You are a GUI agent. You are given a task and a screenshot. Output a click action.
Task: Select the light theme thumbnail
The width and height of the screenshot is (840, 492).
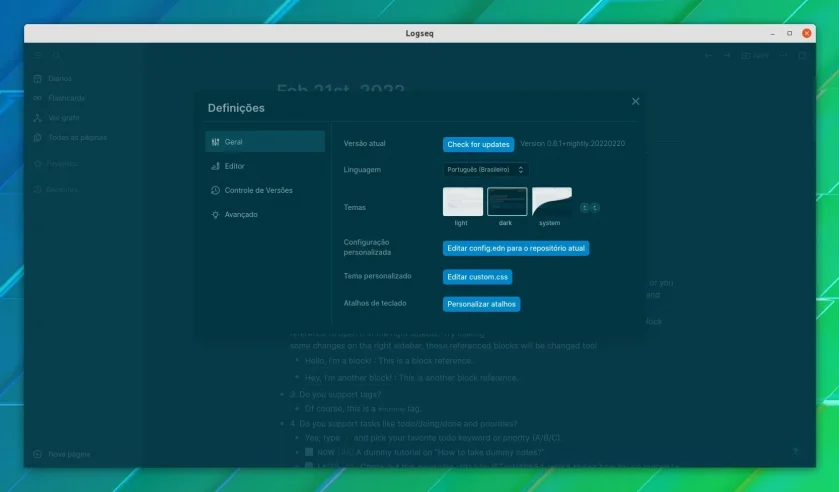pyautogui.click(x=463, y=202)
